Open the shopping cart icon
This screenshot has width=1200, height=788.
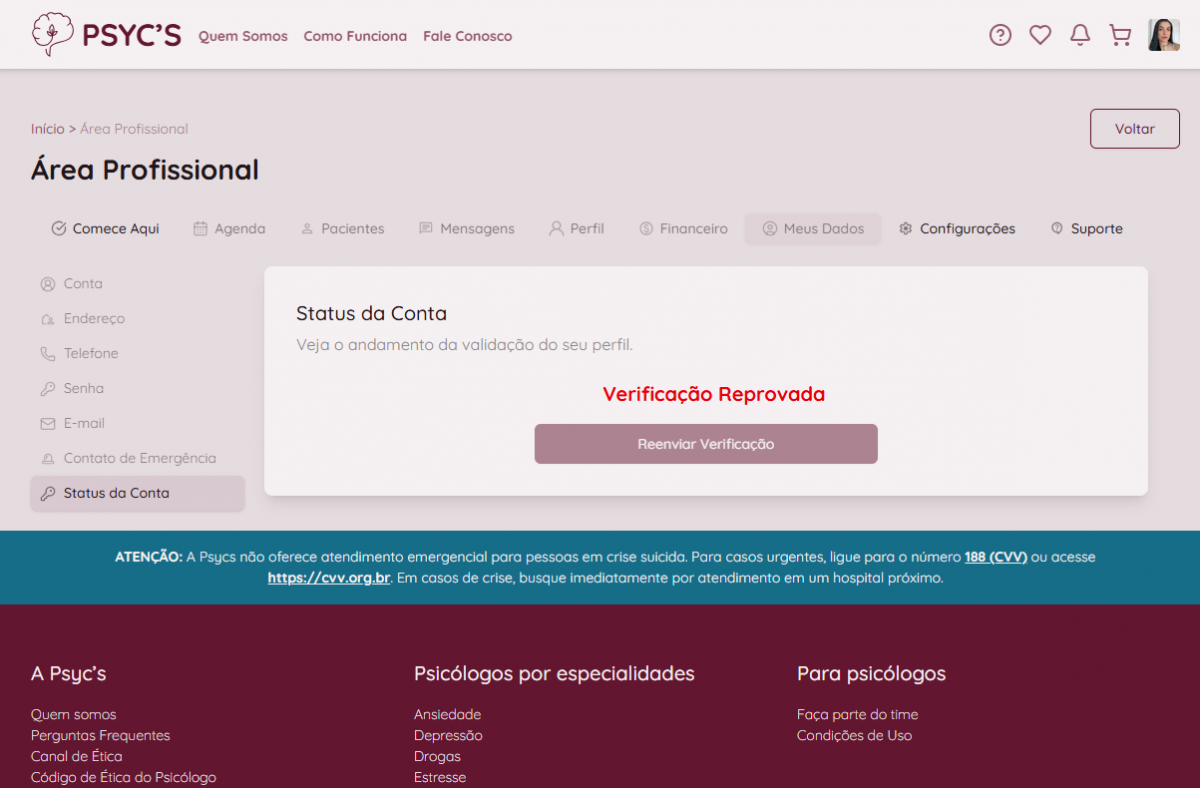(1120, 35)
